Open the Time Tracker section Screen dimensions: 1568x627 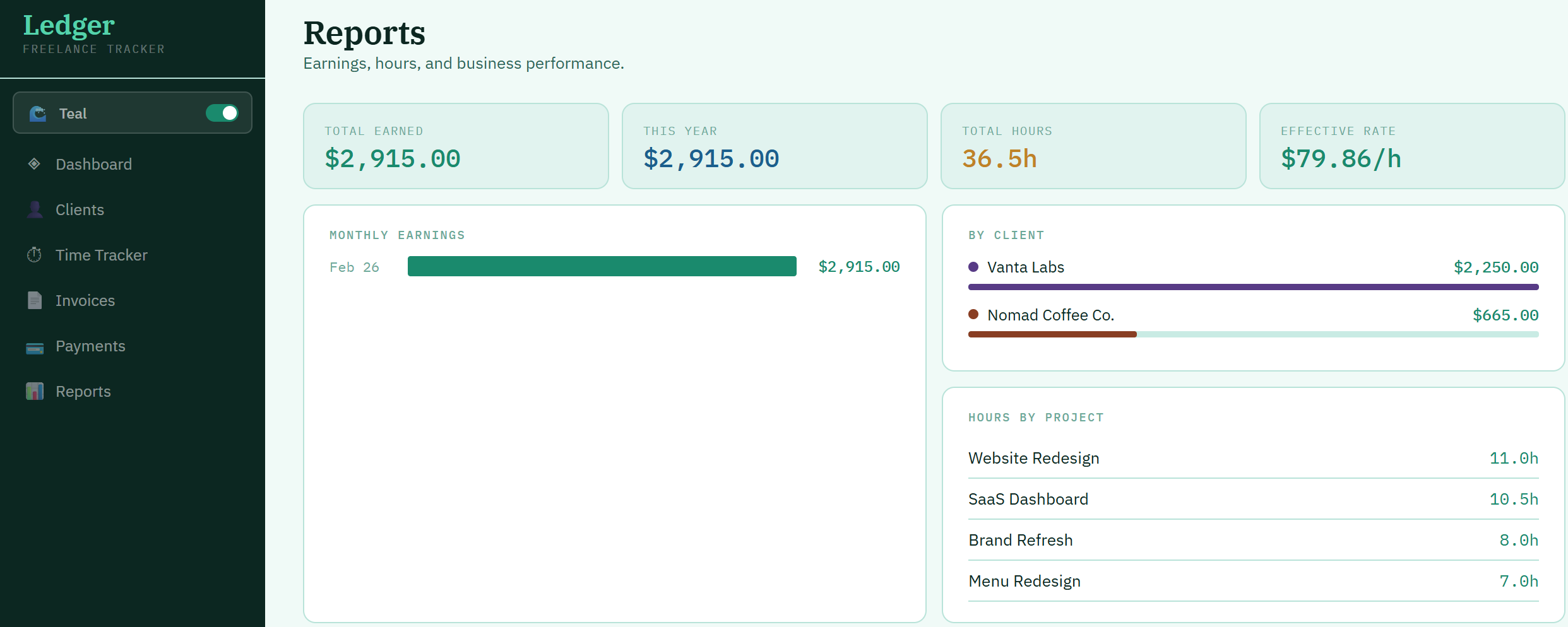tap(133, 255)
